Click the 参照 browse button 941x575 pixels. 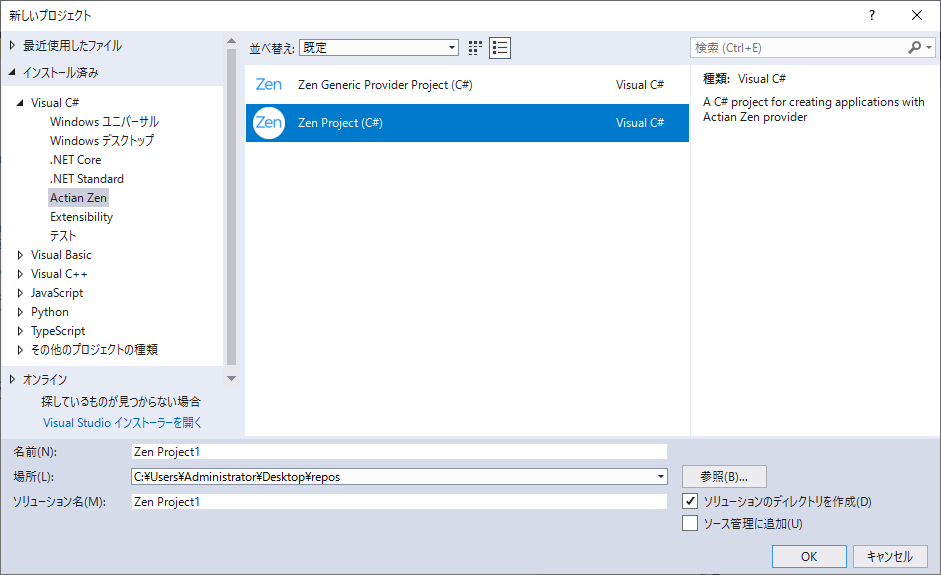(x=724, y=476)
